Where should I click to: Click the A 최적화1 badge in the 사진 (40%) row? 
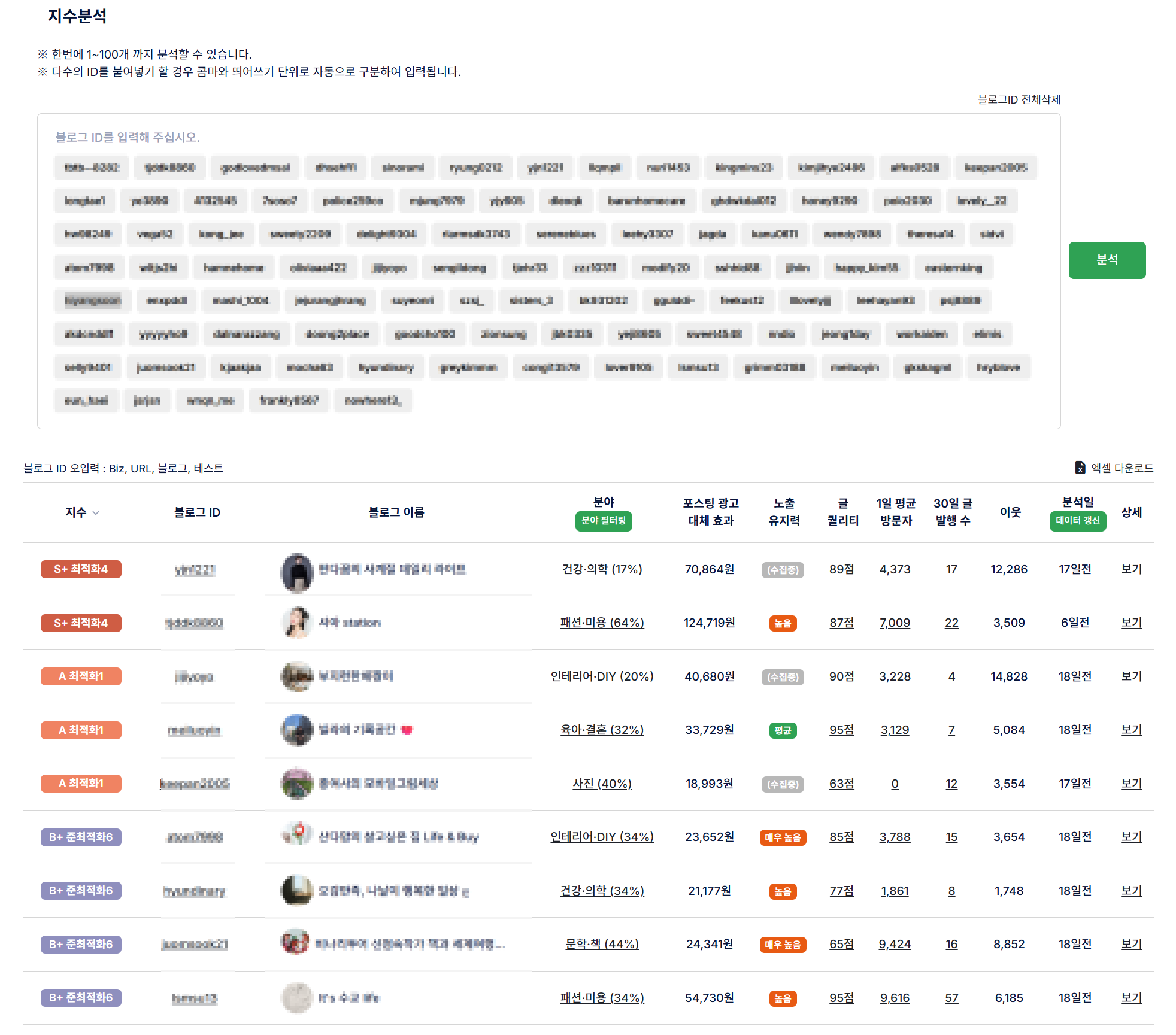81,784
